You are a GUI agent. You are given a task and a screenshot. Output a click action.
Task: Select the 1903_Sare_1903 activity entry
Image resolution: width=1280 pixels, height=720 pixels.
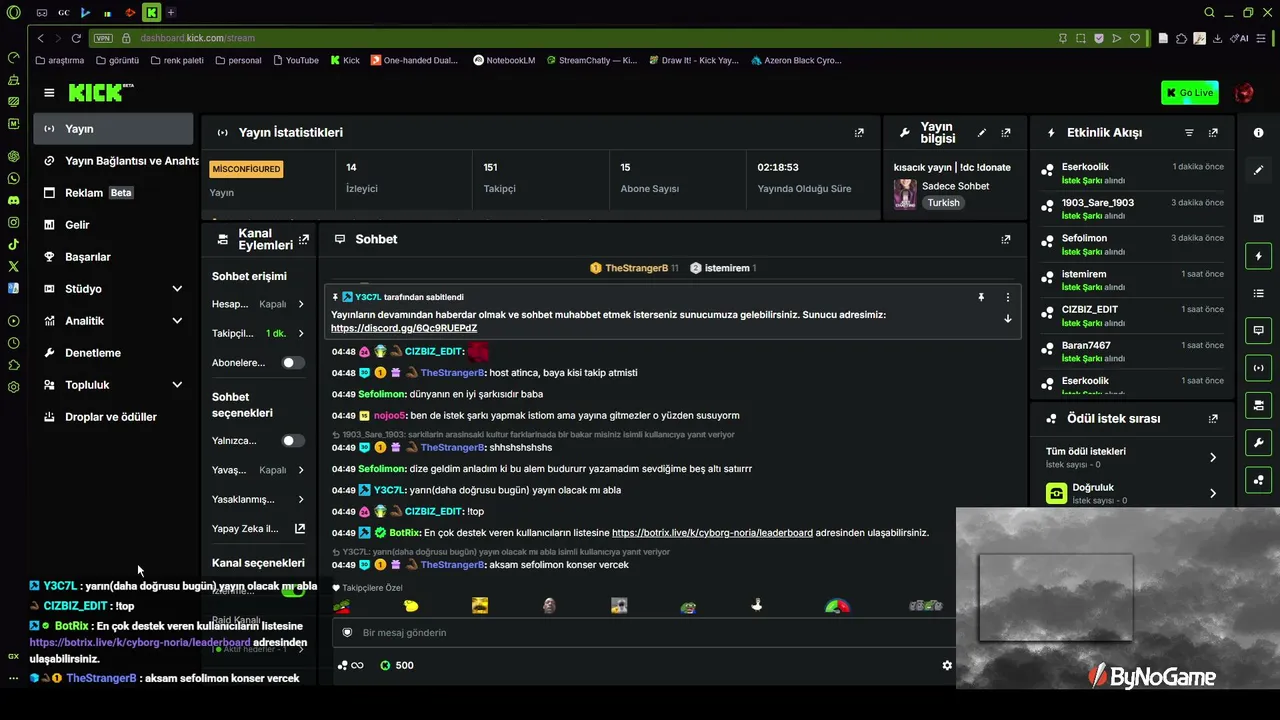(1132, 209)
